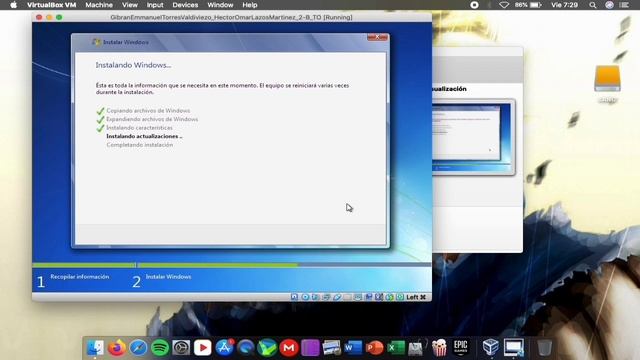Click USB devices icon in VM status bar
This screenshot has width=640, height=360.
337,297
